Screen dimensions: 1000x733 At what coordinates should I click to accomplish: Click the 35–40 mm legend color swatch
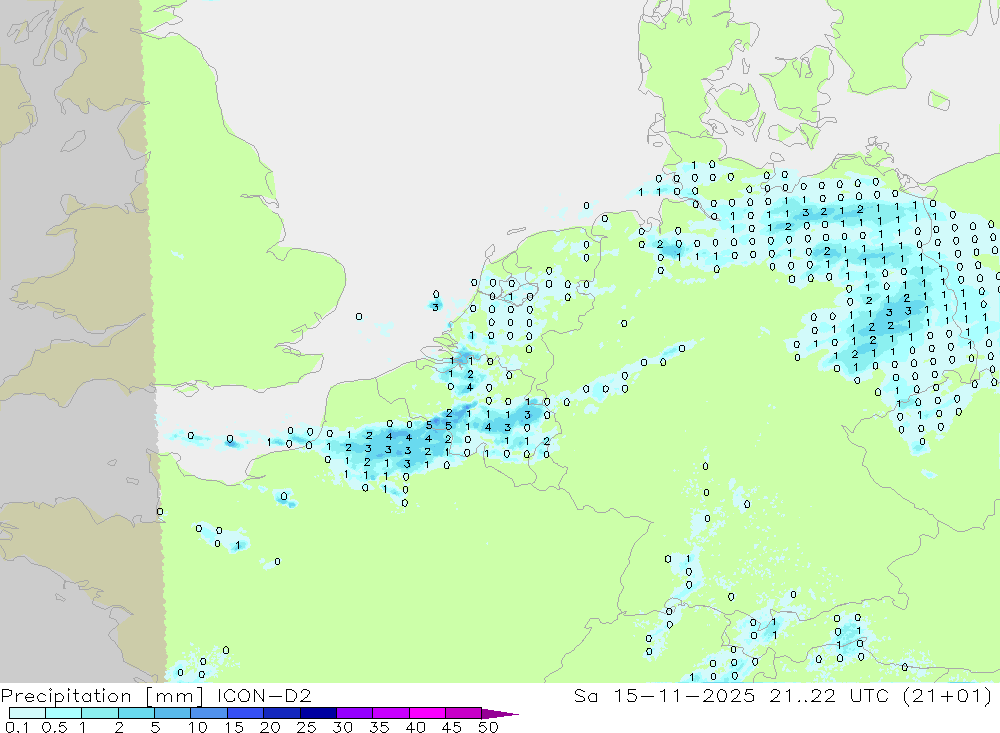coord(391,713)
